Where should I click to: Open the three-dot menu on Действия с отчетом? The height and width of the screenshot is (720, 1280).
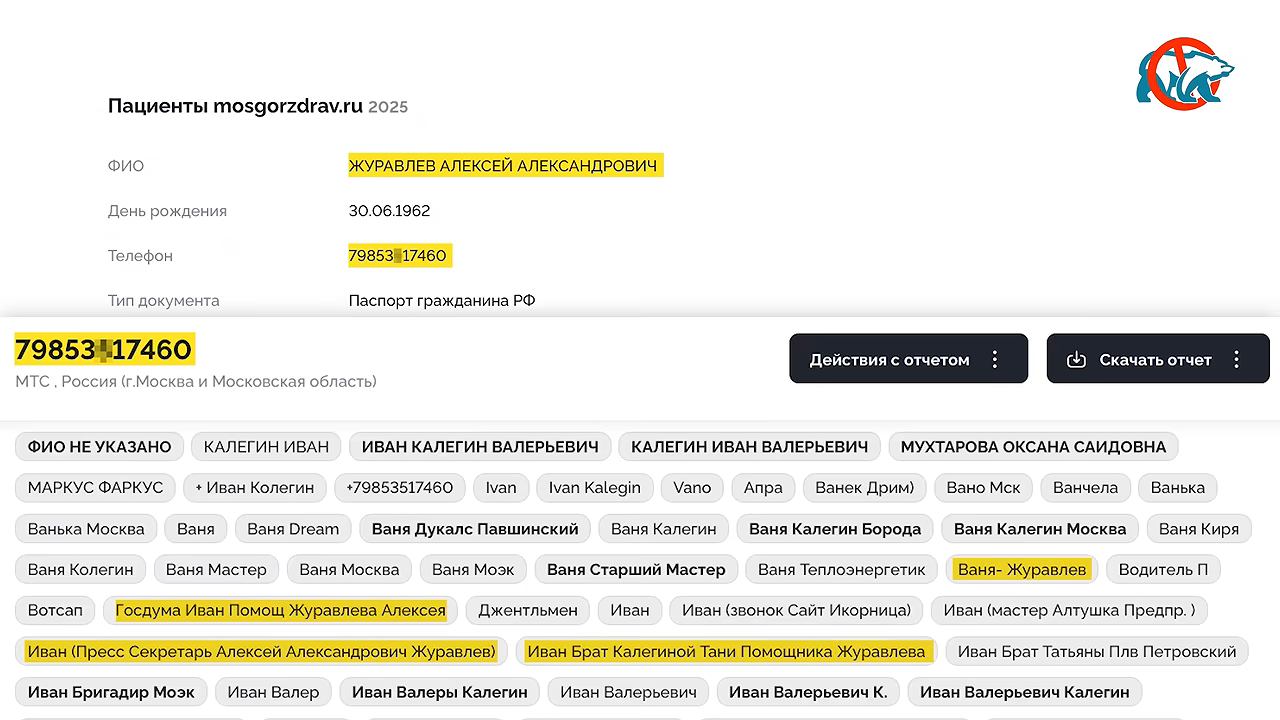[995, 359]
